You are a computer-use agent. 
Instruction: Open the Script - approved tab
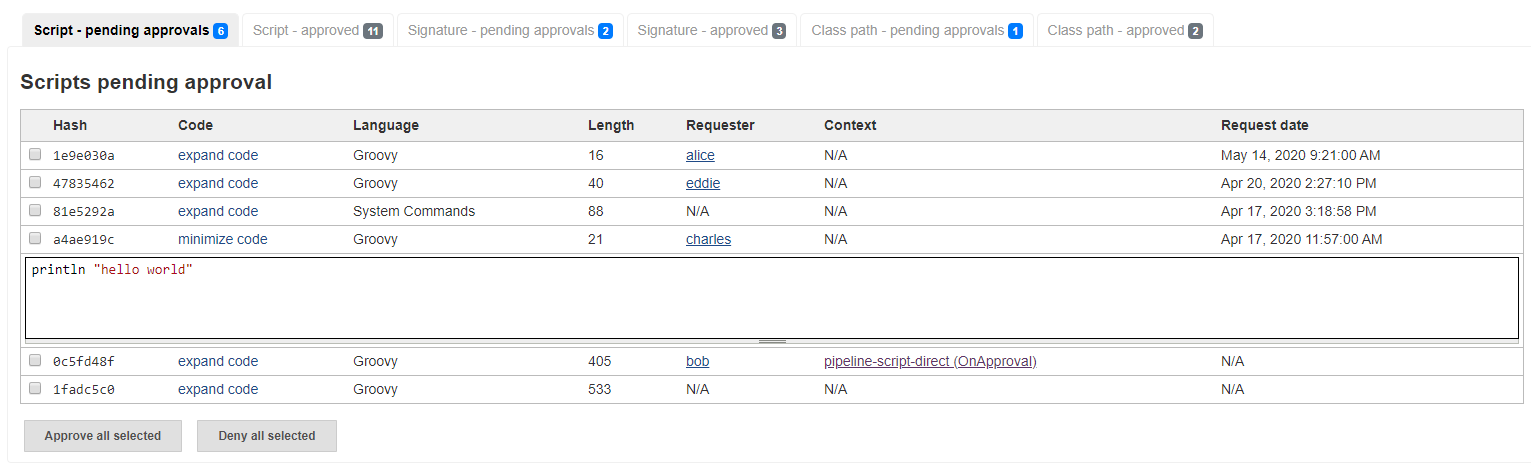tap(317, 30)
